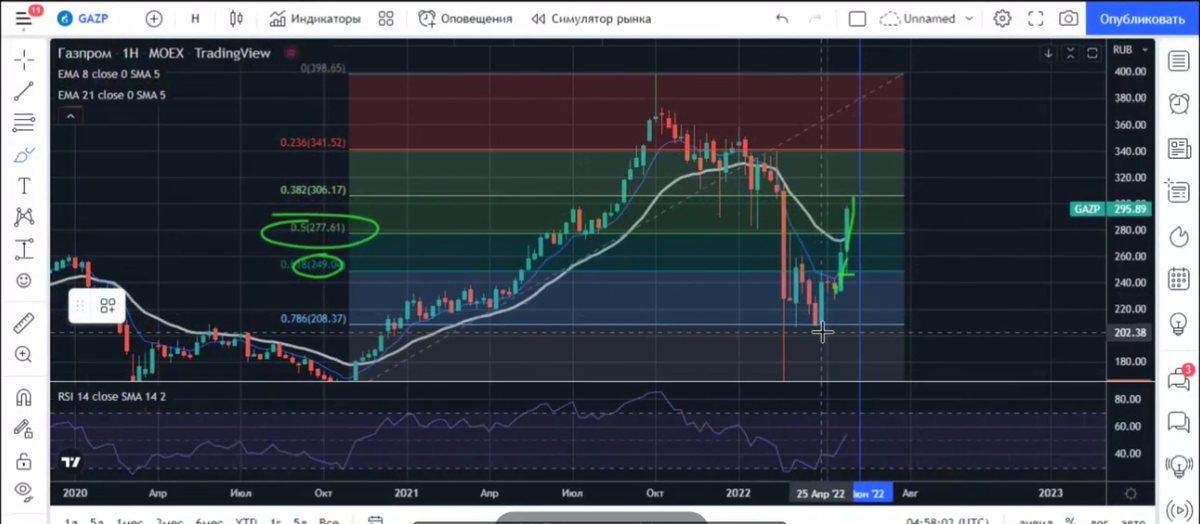Select the patterns tool
Image resolution: width=1200 pixels, height=524 pixels.
(24, 217)
